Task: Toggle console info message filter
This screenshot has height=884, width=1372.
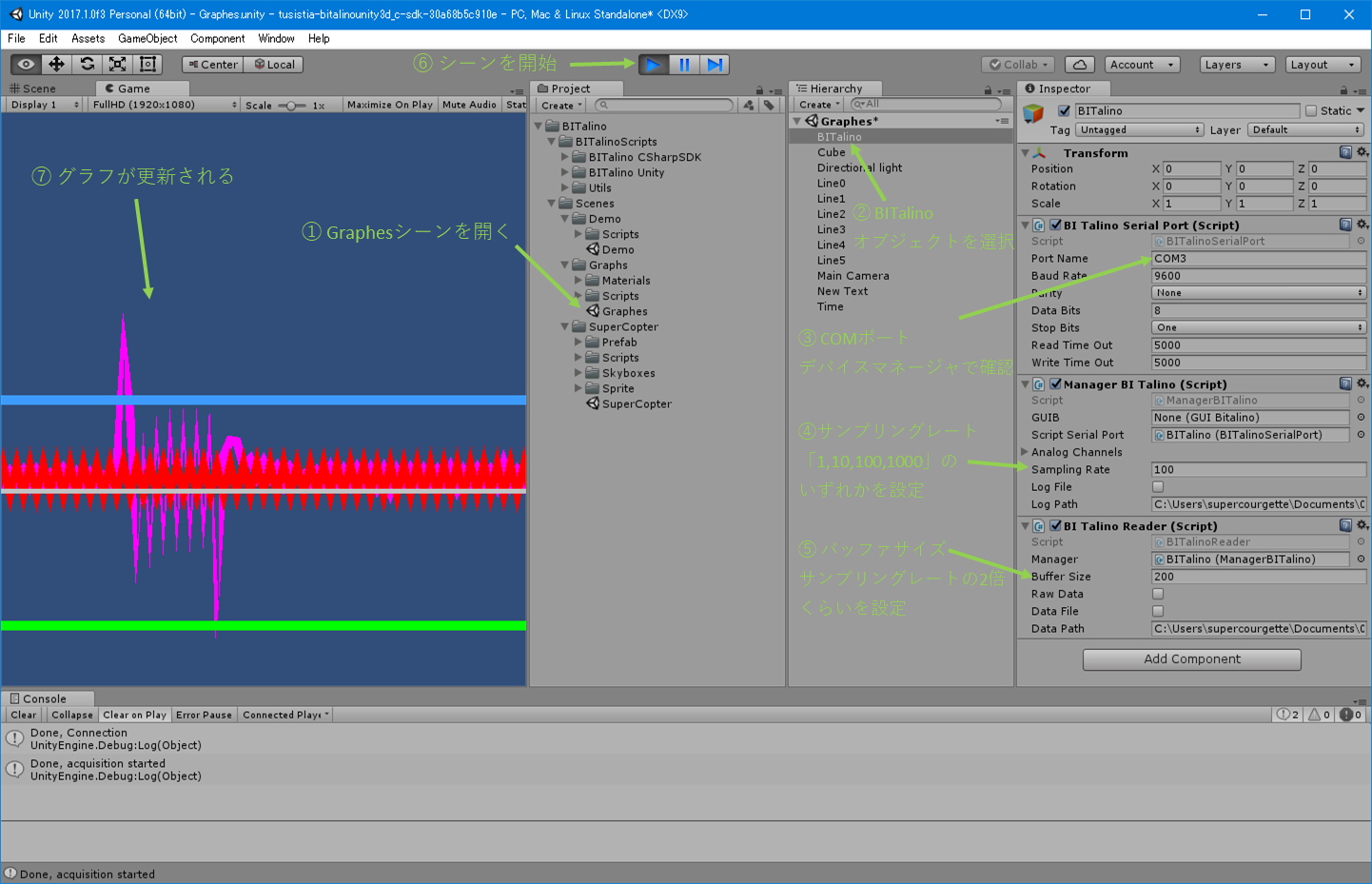Action: pos(1288,715)
